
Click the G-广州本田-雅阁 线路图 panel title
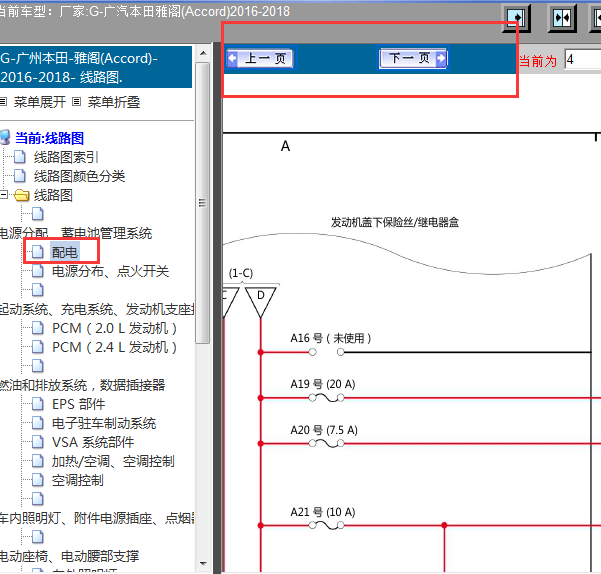[95, 67]
